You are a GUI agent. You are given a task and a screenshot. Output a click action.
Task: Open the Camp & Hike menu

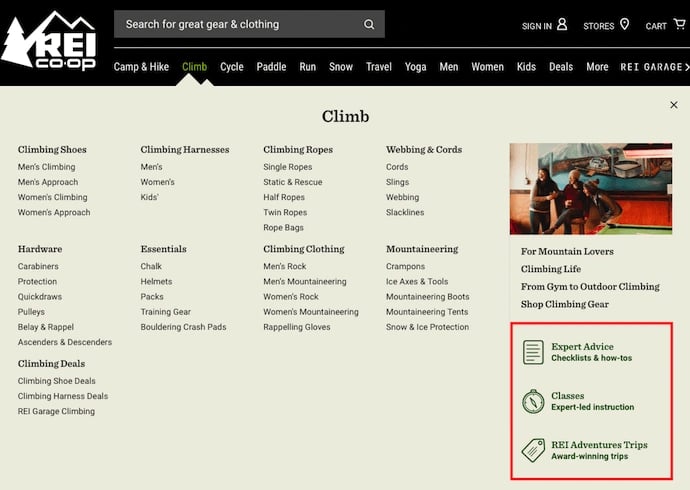point(140,67)
